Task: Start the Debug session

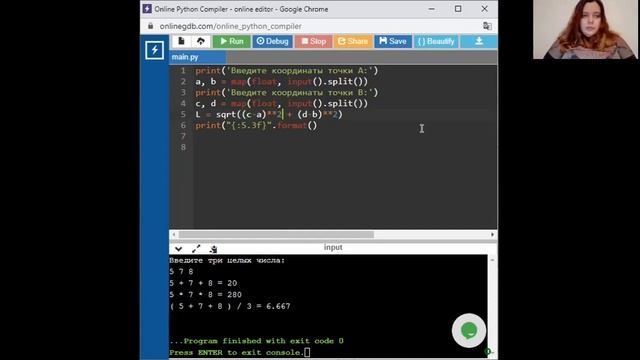Action: point(272,41)
